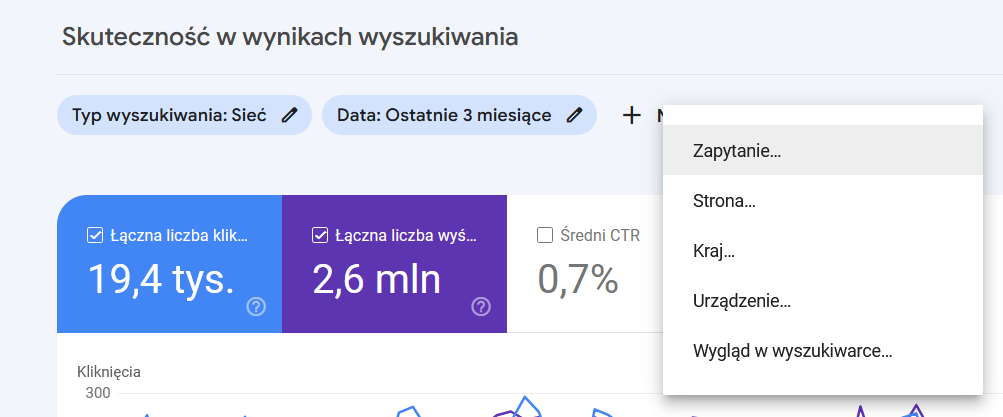Uncheck Łączna liczba wyświetleń checkbox

click(x=320, y=235)
